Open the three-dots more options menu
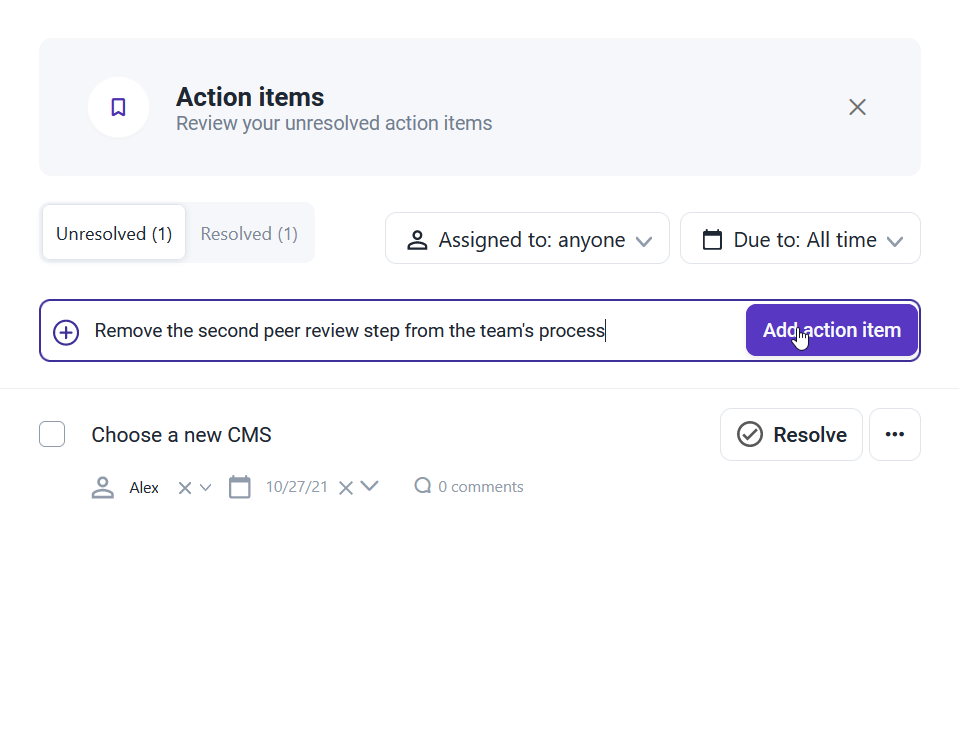The image size is (959, 735). point(895,434)
